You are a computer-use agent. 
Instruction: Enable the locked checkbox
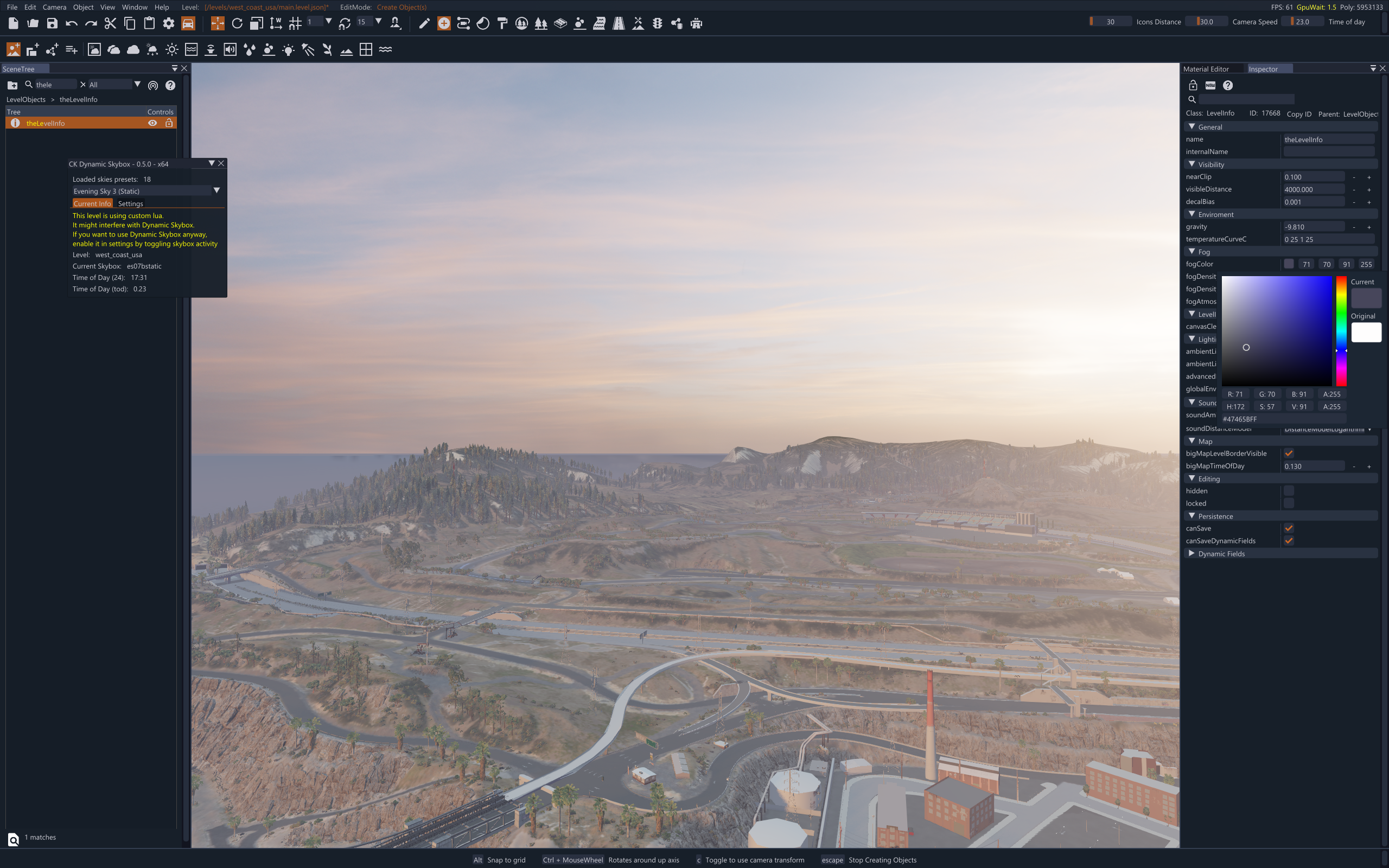1289,503
